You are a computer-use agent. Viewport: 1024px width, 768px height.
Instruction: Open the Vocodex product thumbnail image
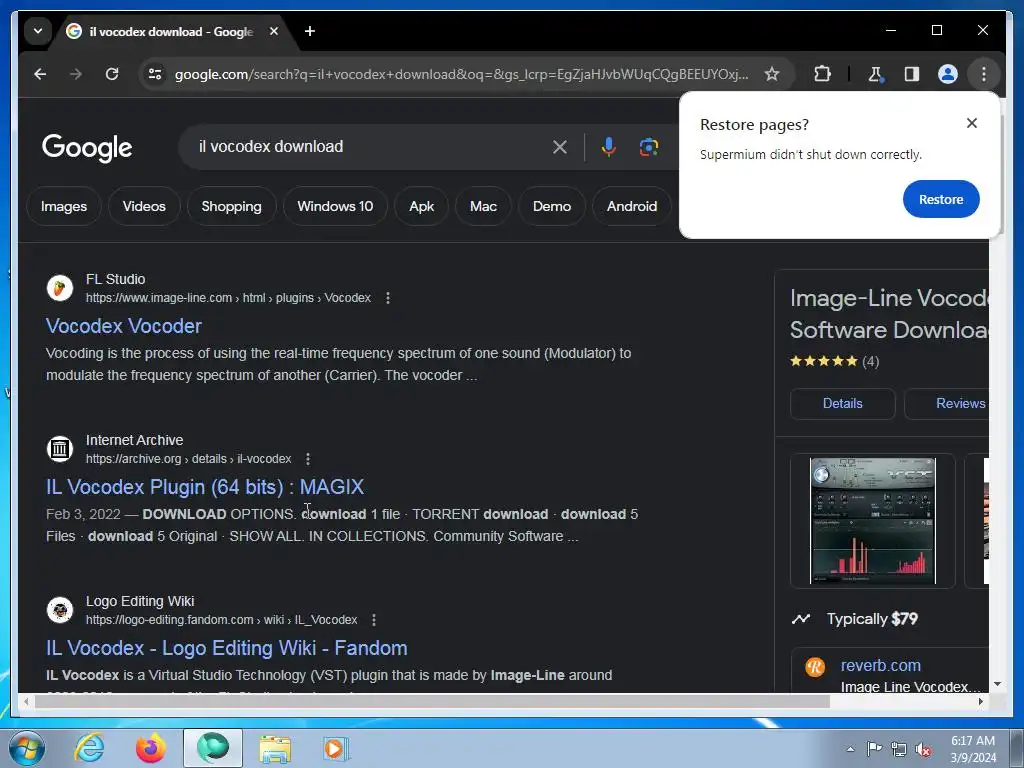872,520
